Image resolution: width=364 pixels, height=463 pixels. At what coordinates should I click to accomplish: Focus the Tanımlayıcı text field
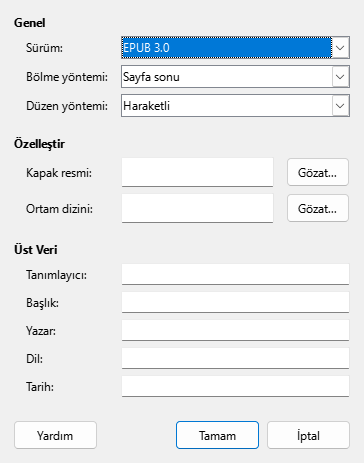(x=235, y=274)
